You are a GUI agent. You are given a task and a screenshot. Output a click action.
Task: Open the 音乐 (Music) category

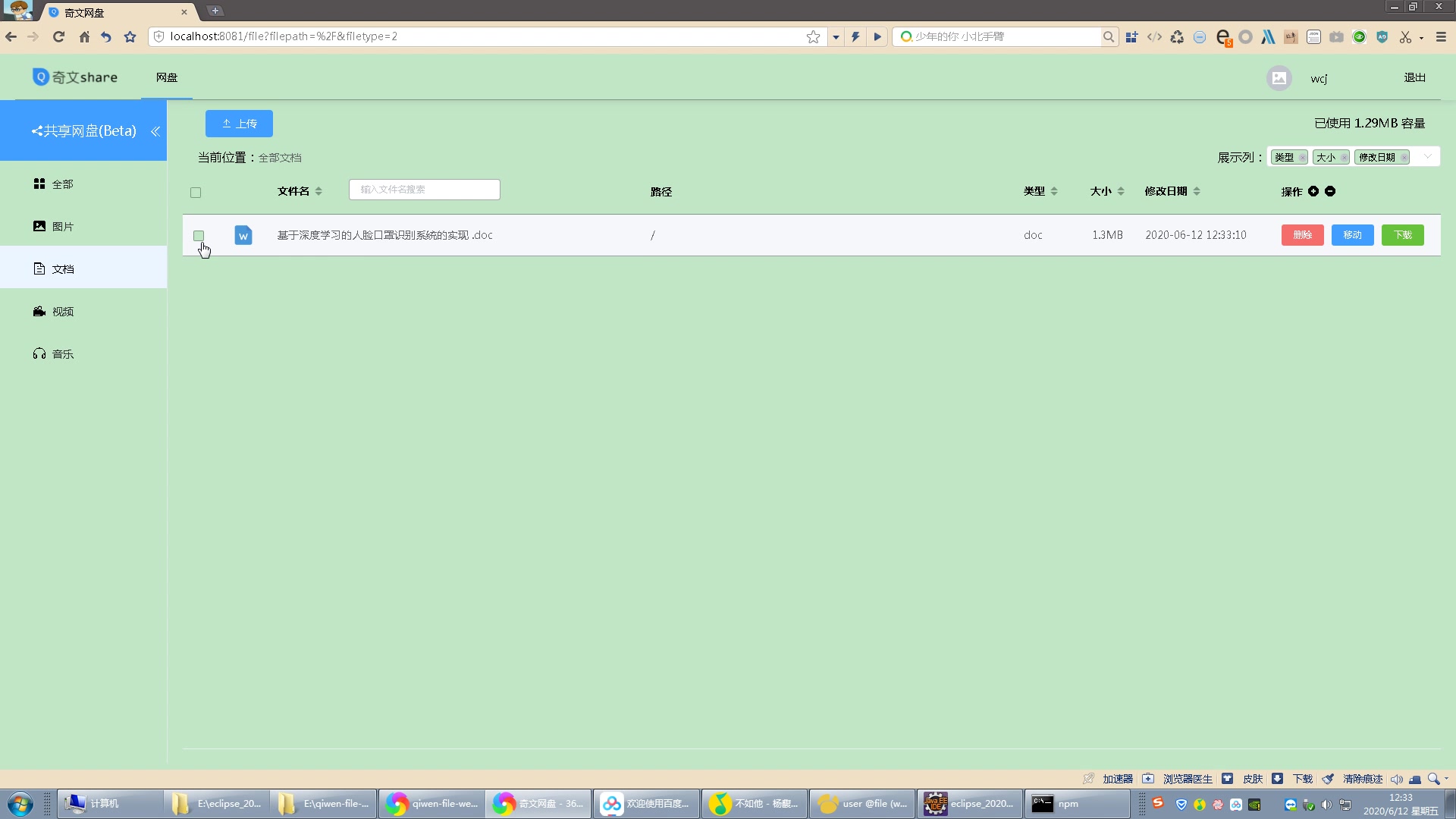pyautogui.click(x=83, y=354)
